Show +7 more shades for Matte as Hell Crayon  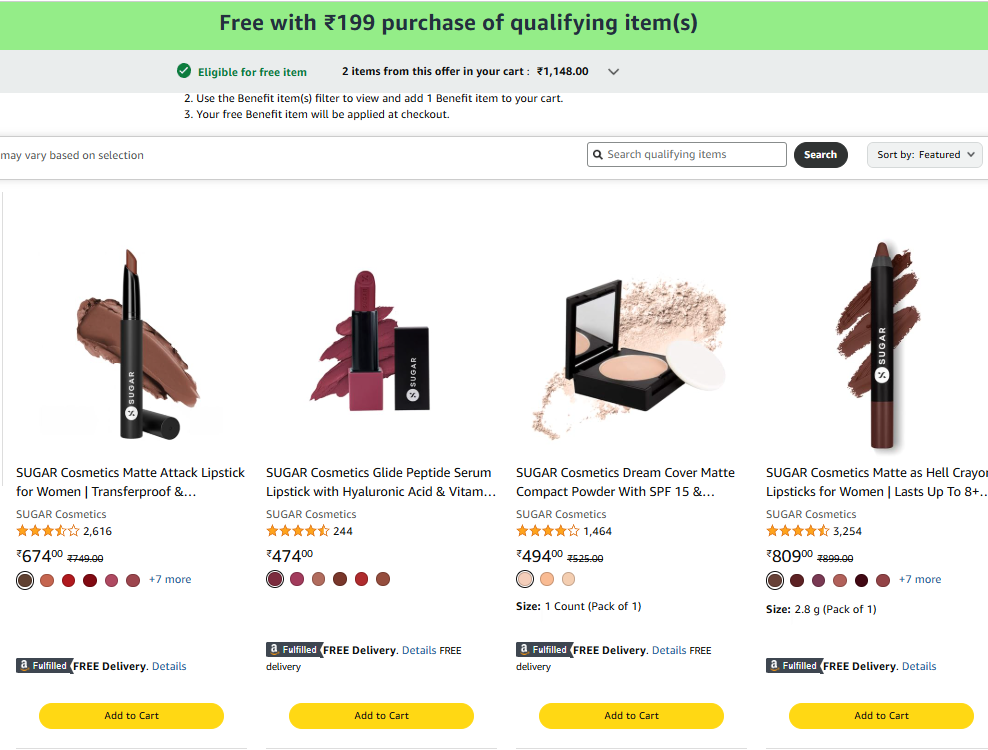click(x=920, y=579)
